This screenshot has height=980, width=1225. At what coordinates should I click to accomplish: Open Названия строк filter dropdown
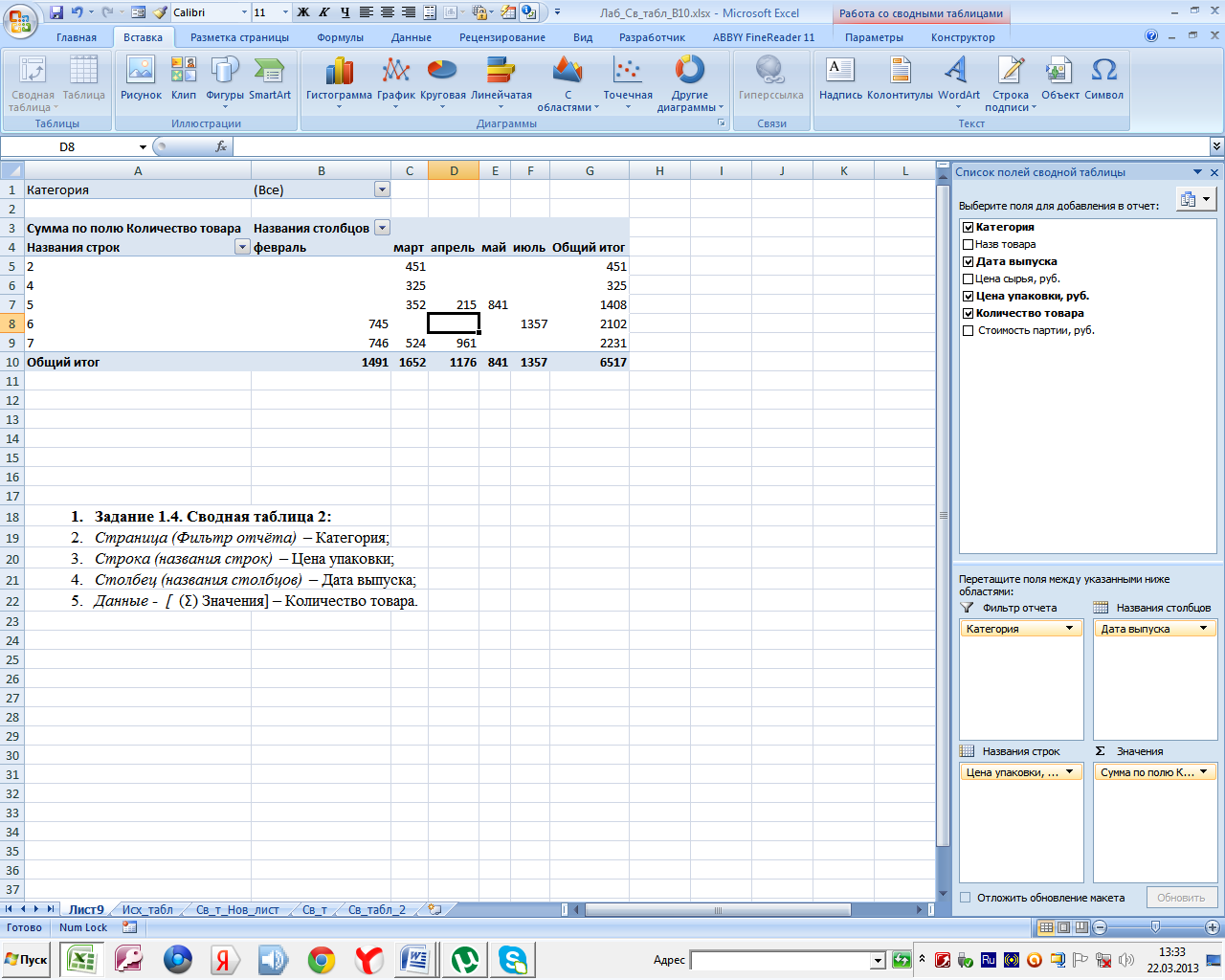(242, 247)
